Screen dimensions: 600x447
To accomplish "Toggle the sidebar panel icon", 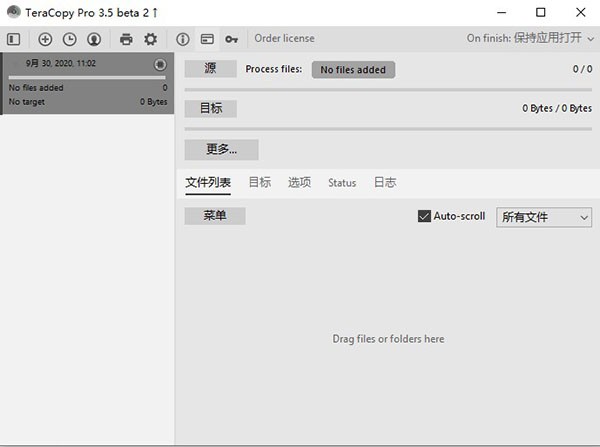I will (x=13, y=39).
